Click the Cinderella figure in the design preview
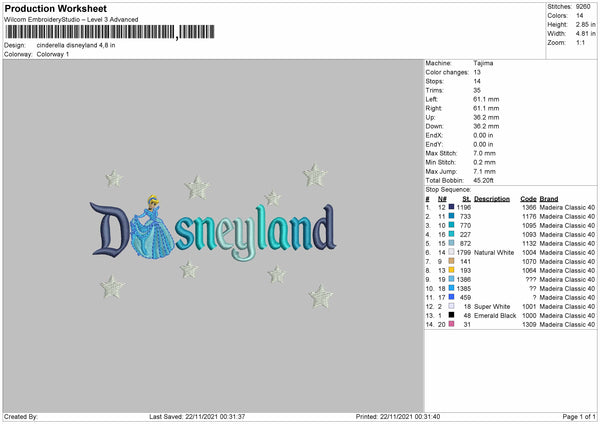The width and height of the screenshot is (600, 424). pyautogui.click(x=152, y=228)
